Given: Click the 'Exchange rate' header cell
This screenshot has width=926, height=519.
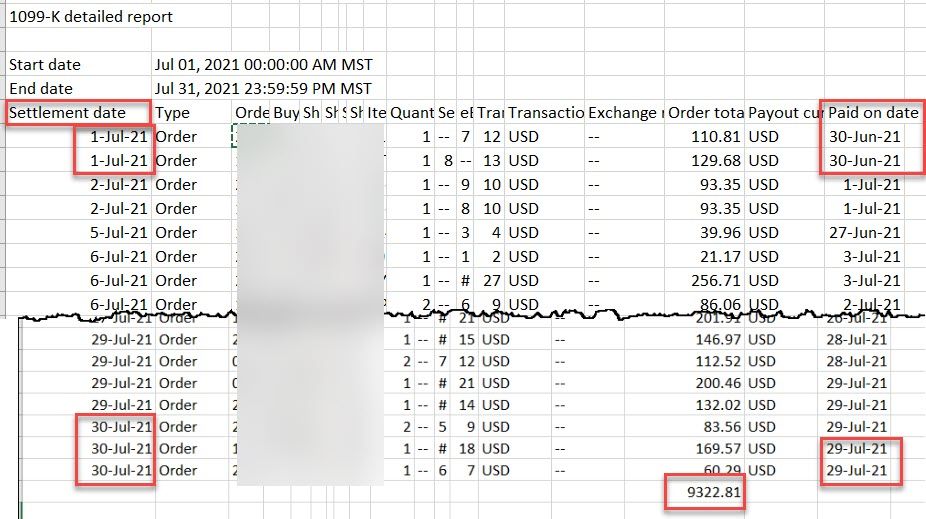Looking at the screenshot, I should [625, 113].
